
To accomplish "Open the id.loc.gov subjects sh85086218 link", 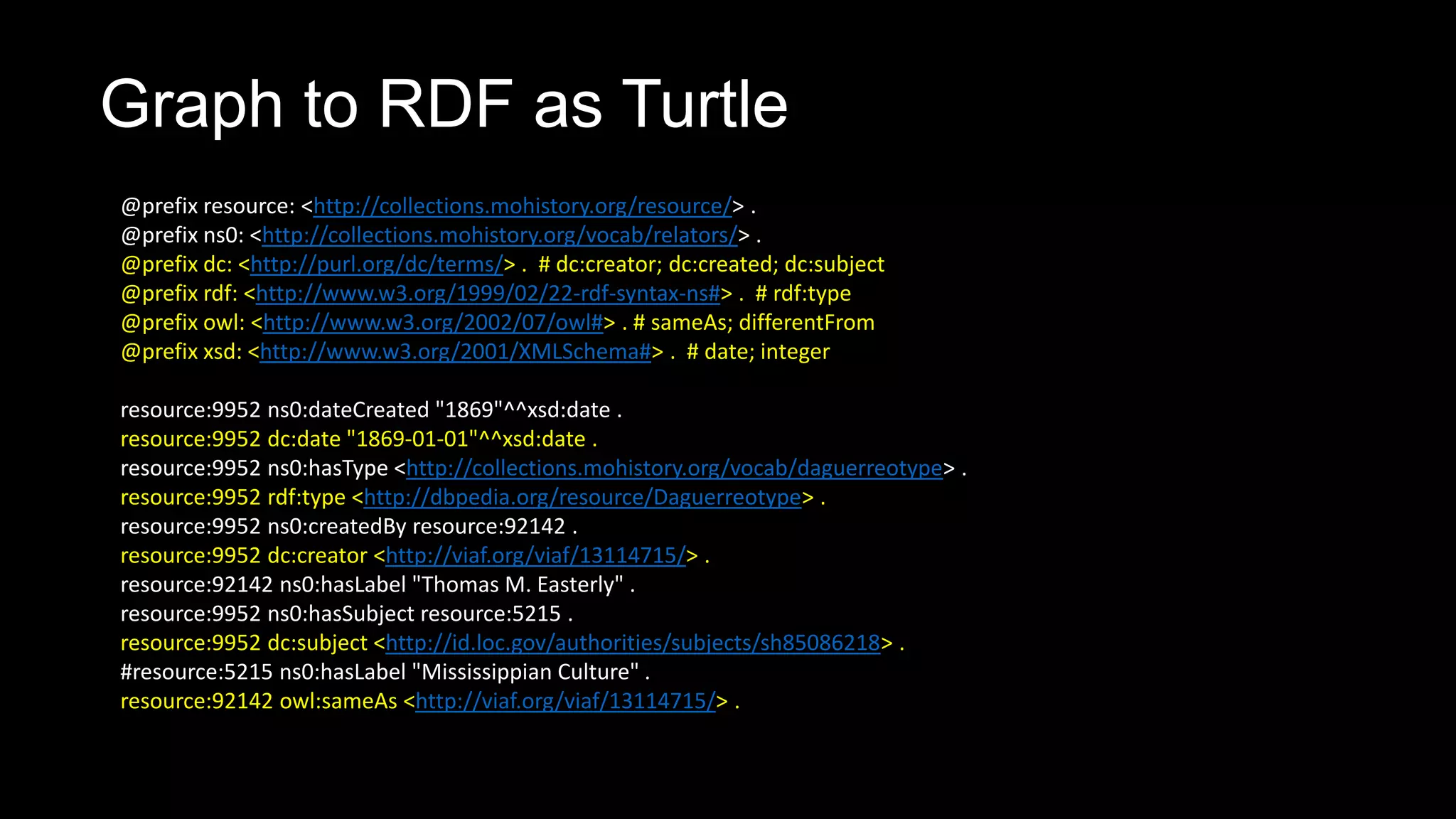I will tap(633, 643).
